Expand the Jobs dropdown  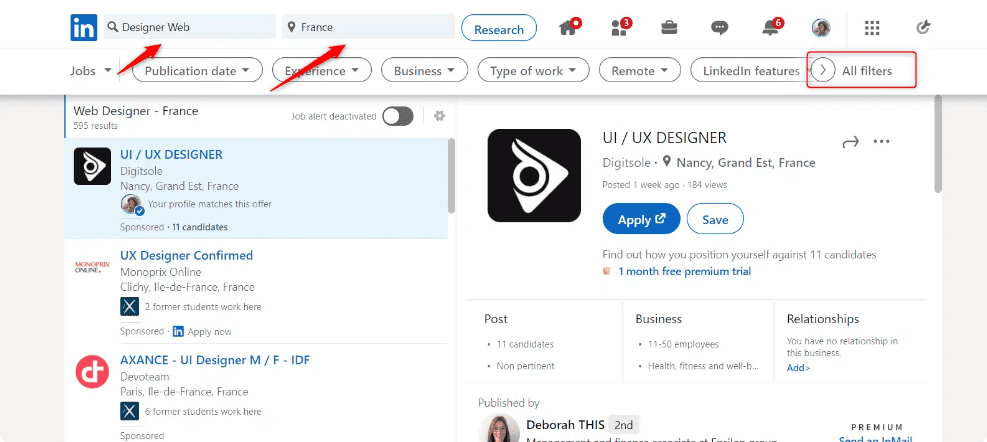tap(91, 71)
